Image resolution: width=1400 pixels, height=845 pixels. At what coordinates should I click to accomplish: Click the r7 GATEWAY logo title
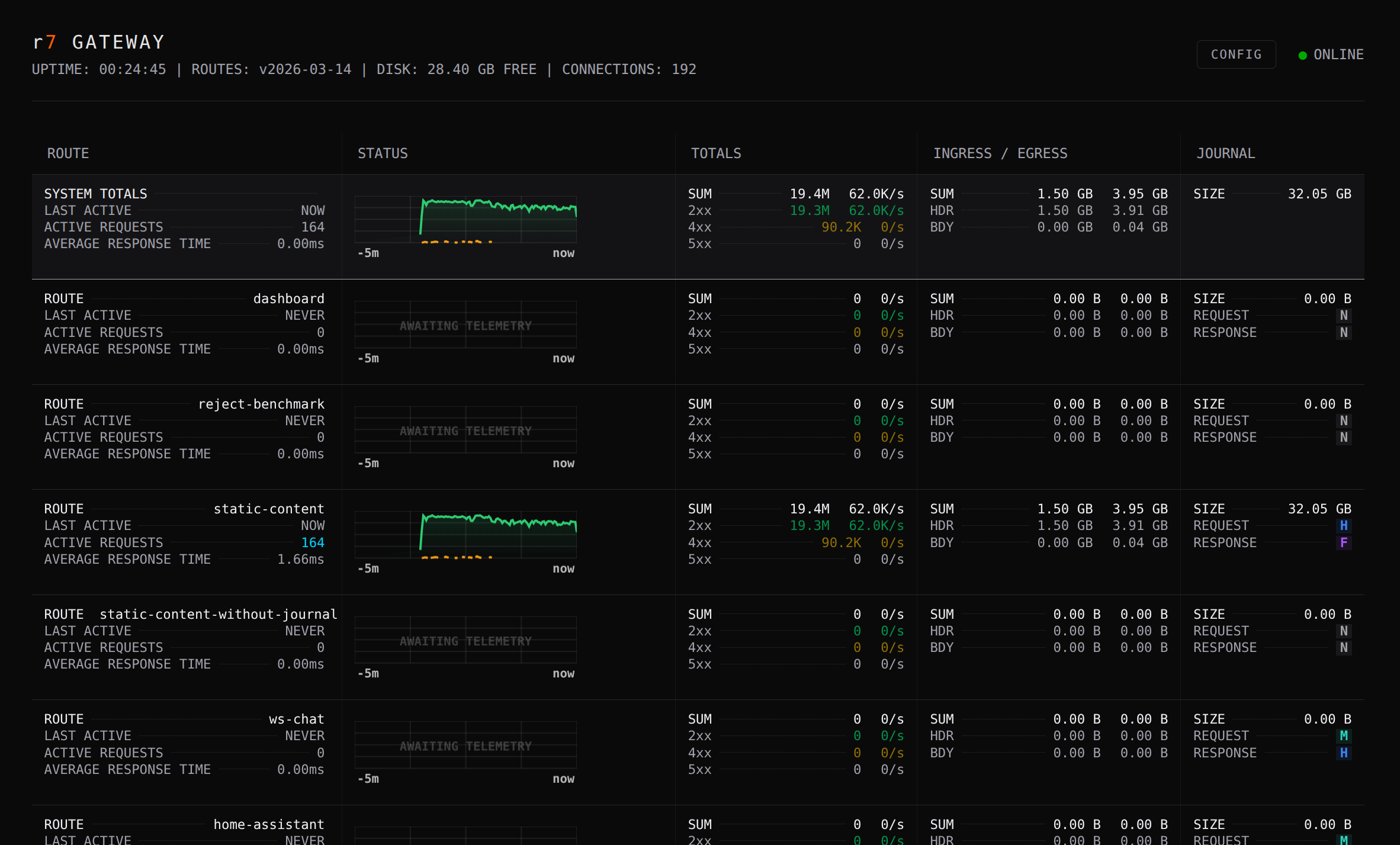(x=98, y=42)
